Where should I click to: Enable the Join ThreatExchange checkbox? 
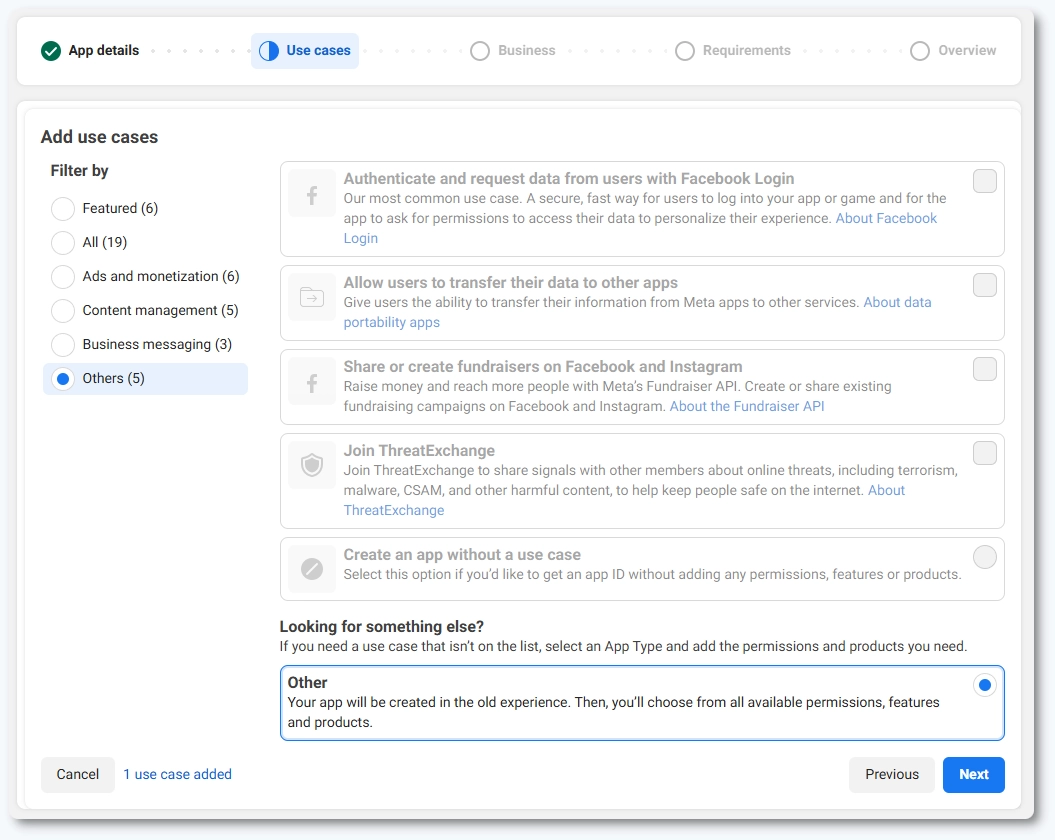(985, 453)
